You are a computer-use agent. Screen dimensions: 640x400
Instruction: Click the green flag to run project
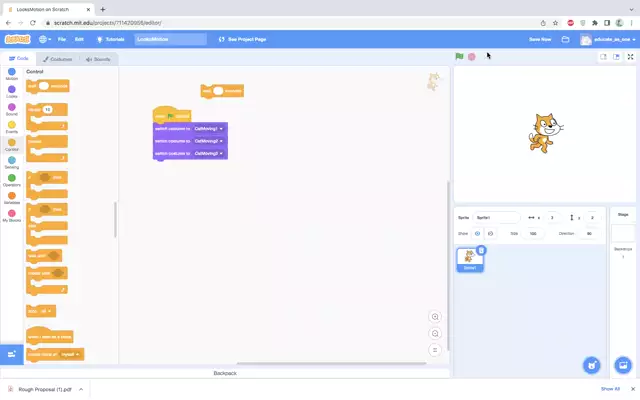[x=460, y=56]
